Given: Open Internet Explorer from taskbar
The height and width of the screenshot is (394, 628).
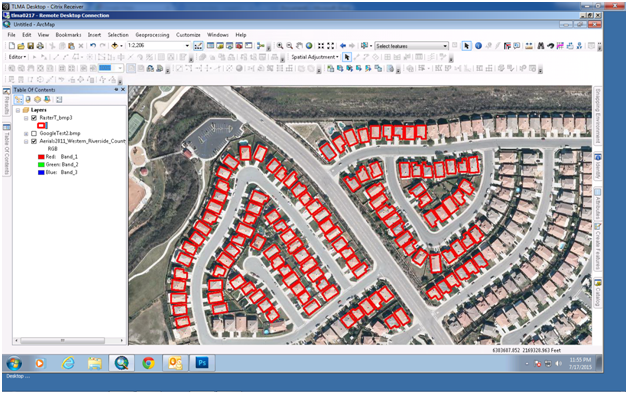Looking at the screenshot, I should pos(68,363).
